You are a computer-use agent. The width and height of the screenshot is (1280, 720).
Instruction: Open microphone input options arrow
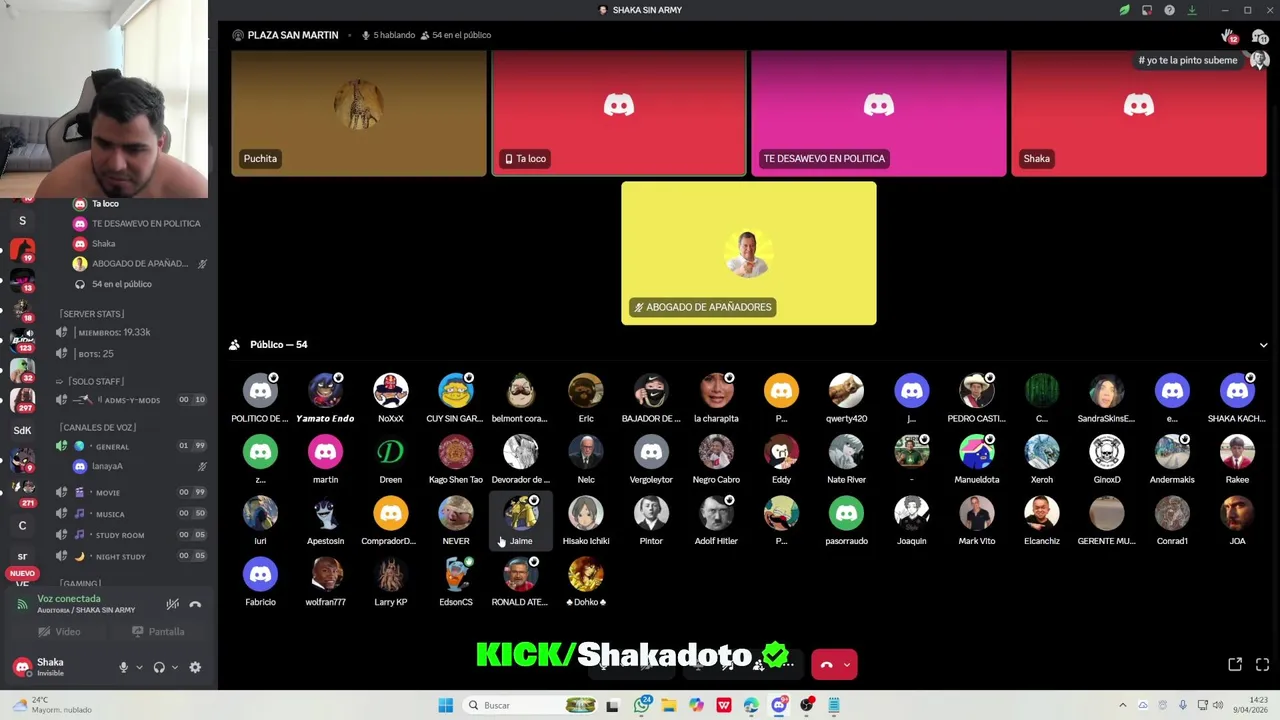(139, 667)
